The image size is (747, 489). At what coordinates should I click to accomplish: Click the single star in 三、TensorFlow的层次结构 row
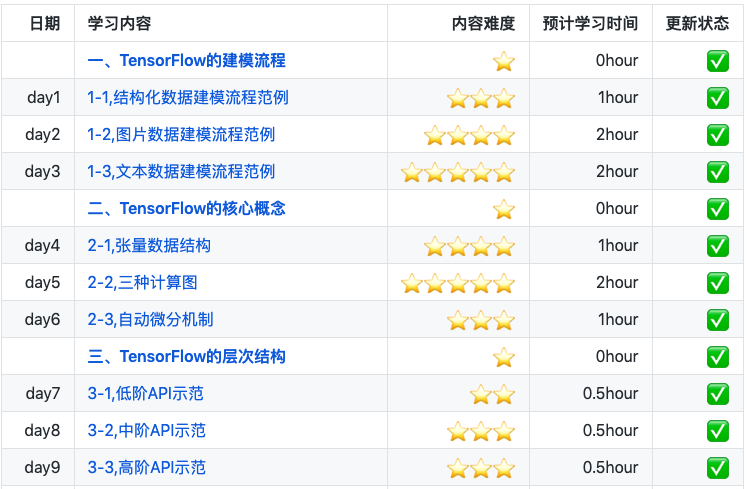[504, 357]
